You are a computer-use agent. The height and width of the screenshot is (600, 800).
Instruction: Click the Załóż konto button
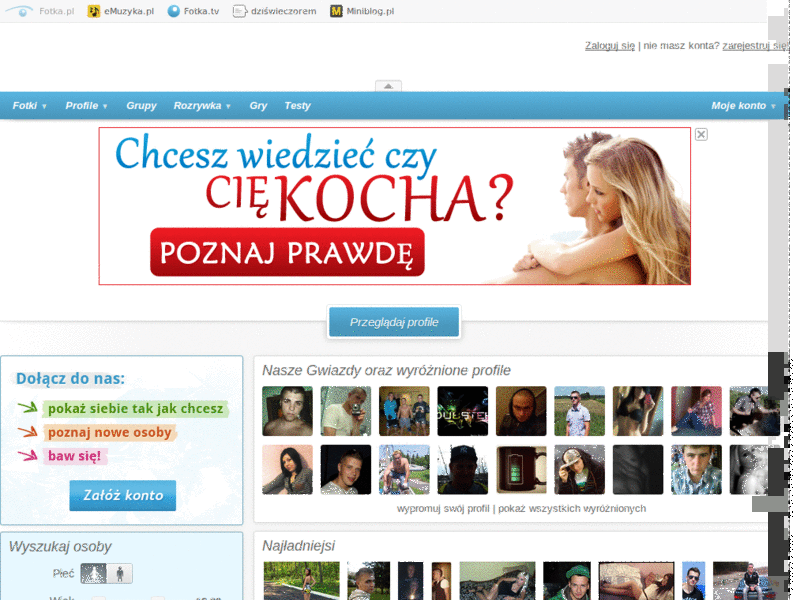123,495
